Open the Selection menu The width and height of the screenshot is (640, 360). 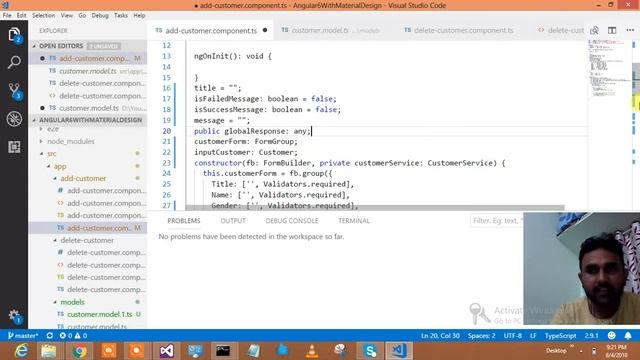[x=43, y=16]
